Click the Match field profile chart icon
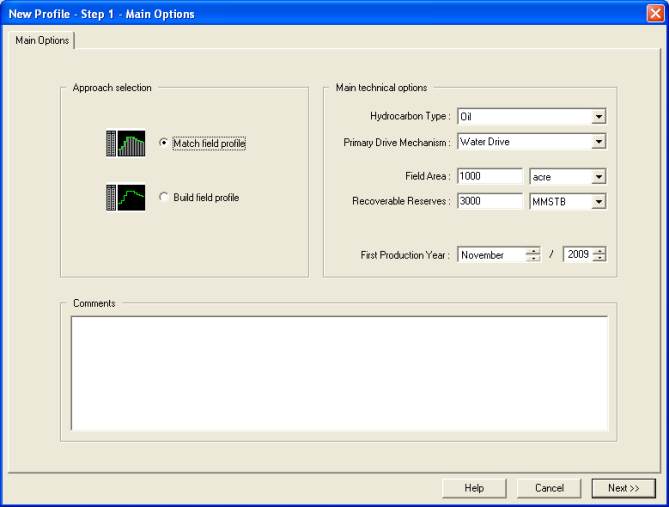 coord(125,143)
